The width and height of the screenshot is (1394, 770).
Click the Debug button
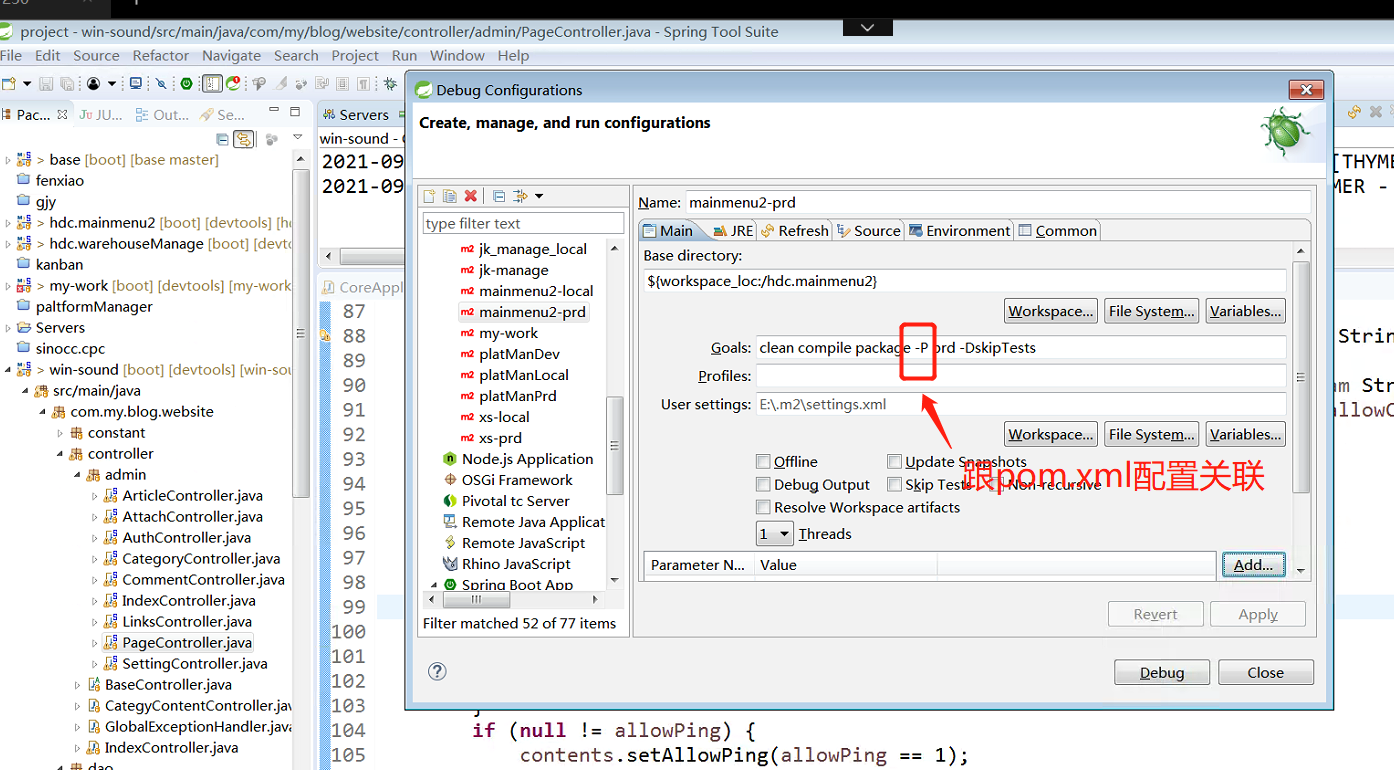[x=1162, y=673]
